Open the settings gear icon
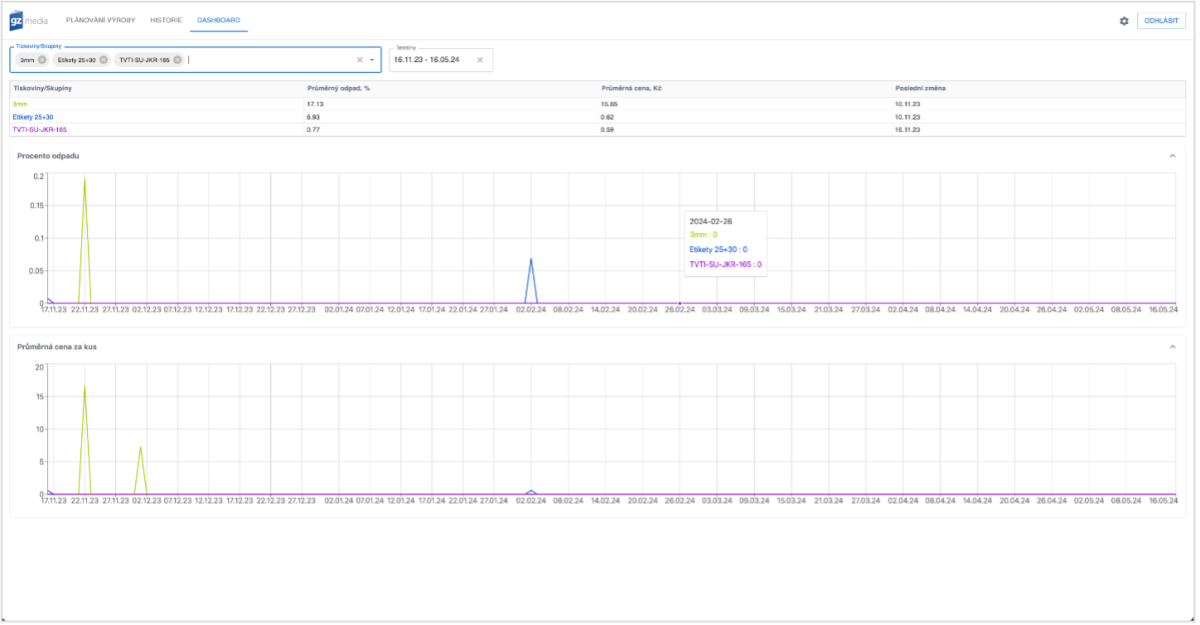Screen dimensions: 1200x625 [1124, 19]
